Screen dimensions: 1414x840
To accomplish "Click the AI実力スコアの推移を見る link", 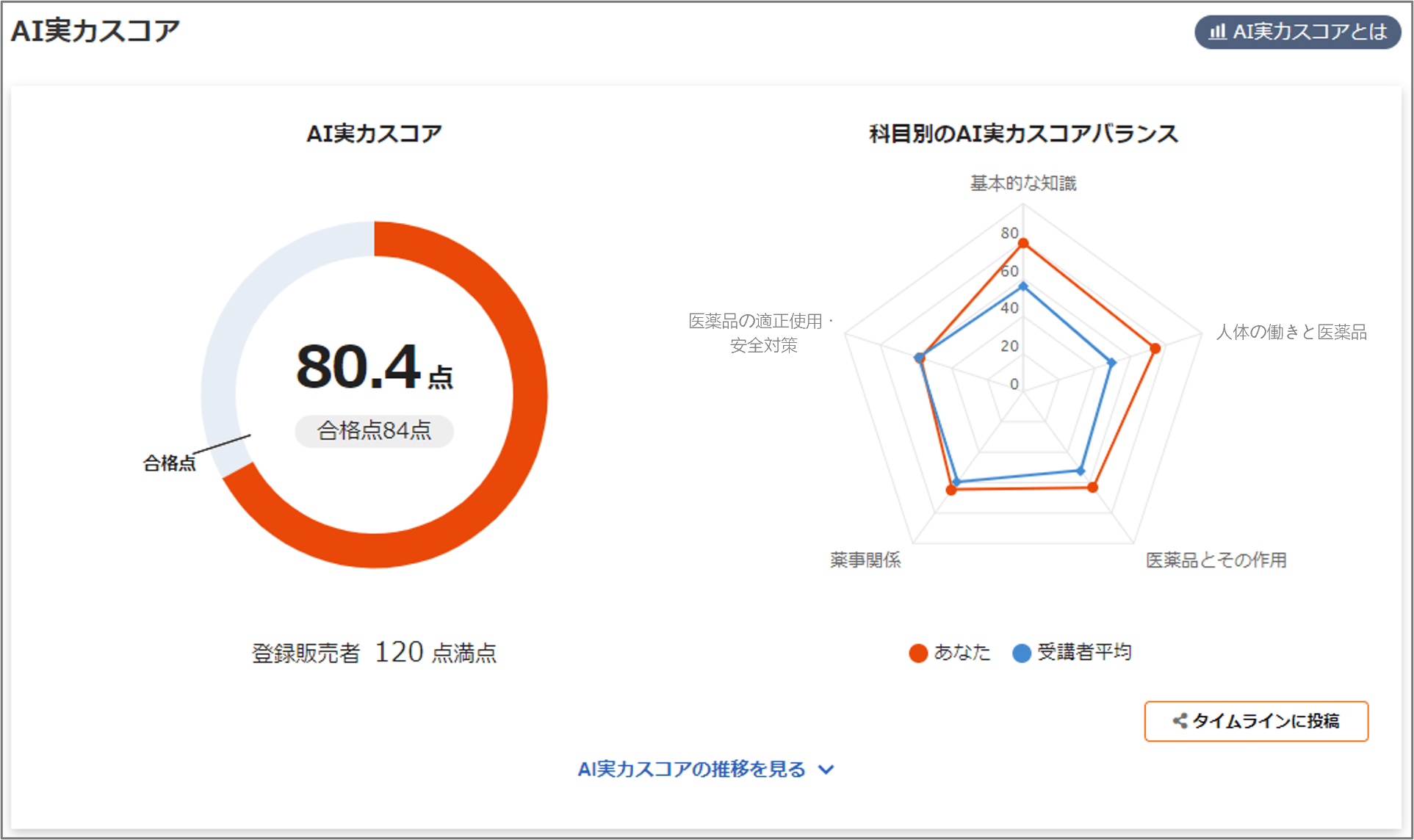I will [692, 769].
